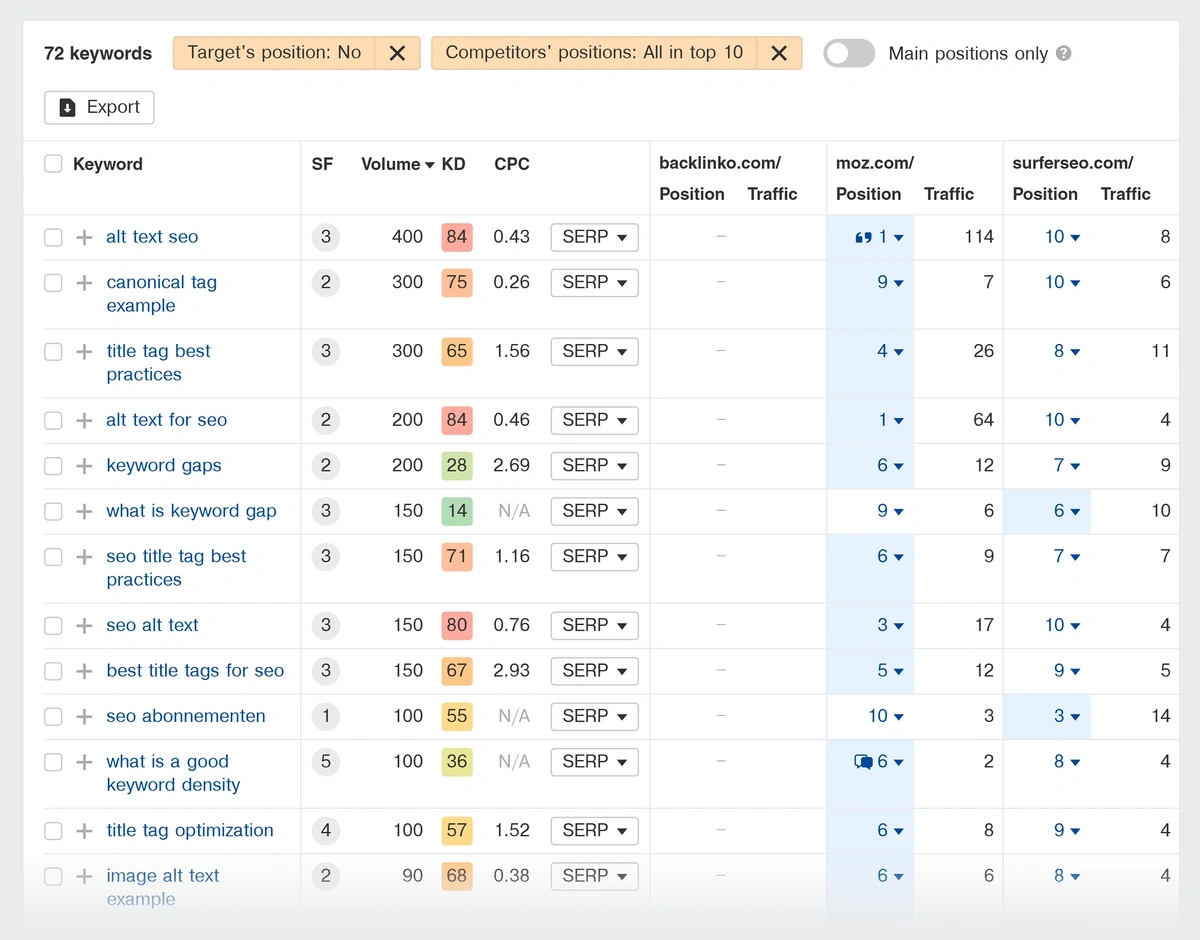Click the SF column header
This screenshot has height=940, width=1200.
322,164
